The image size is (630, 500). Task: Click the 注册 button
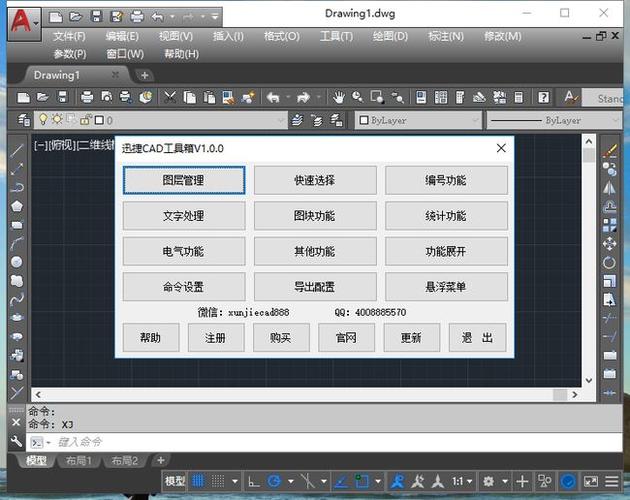216,338
